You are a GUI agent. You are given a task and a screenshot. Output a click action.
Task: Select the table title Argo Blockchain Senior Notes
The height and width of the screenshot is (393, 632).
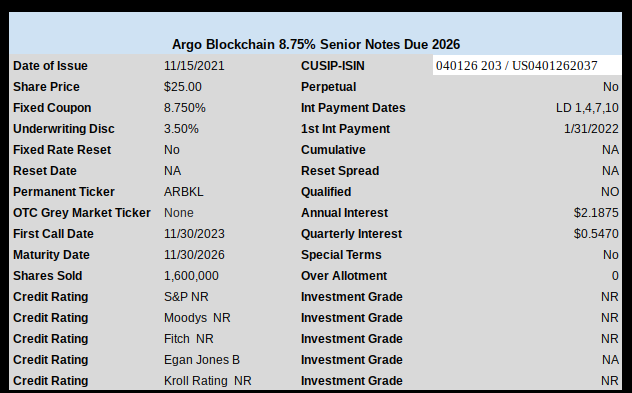click(316, 44)
